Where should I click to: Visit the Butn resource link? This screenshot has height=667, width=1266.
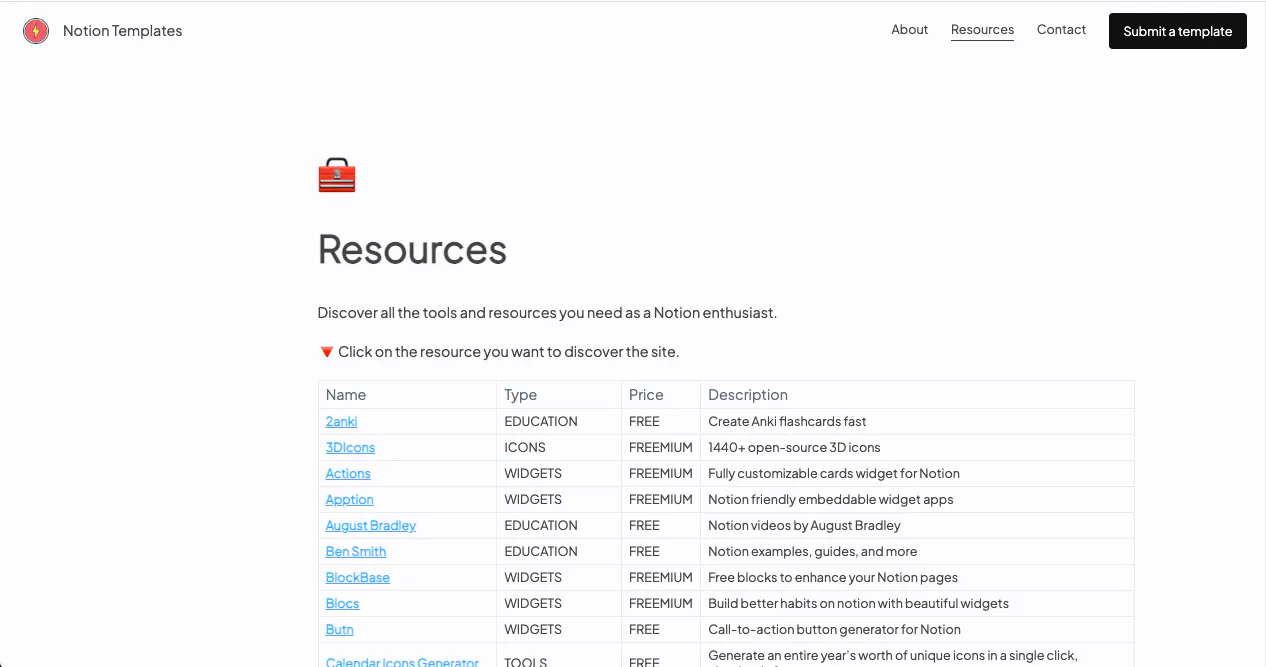point(340,629)
